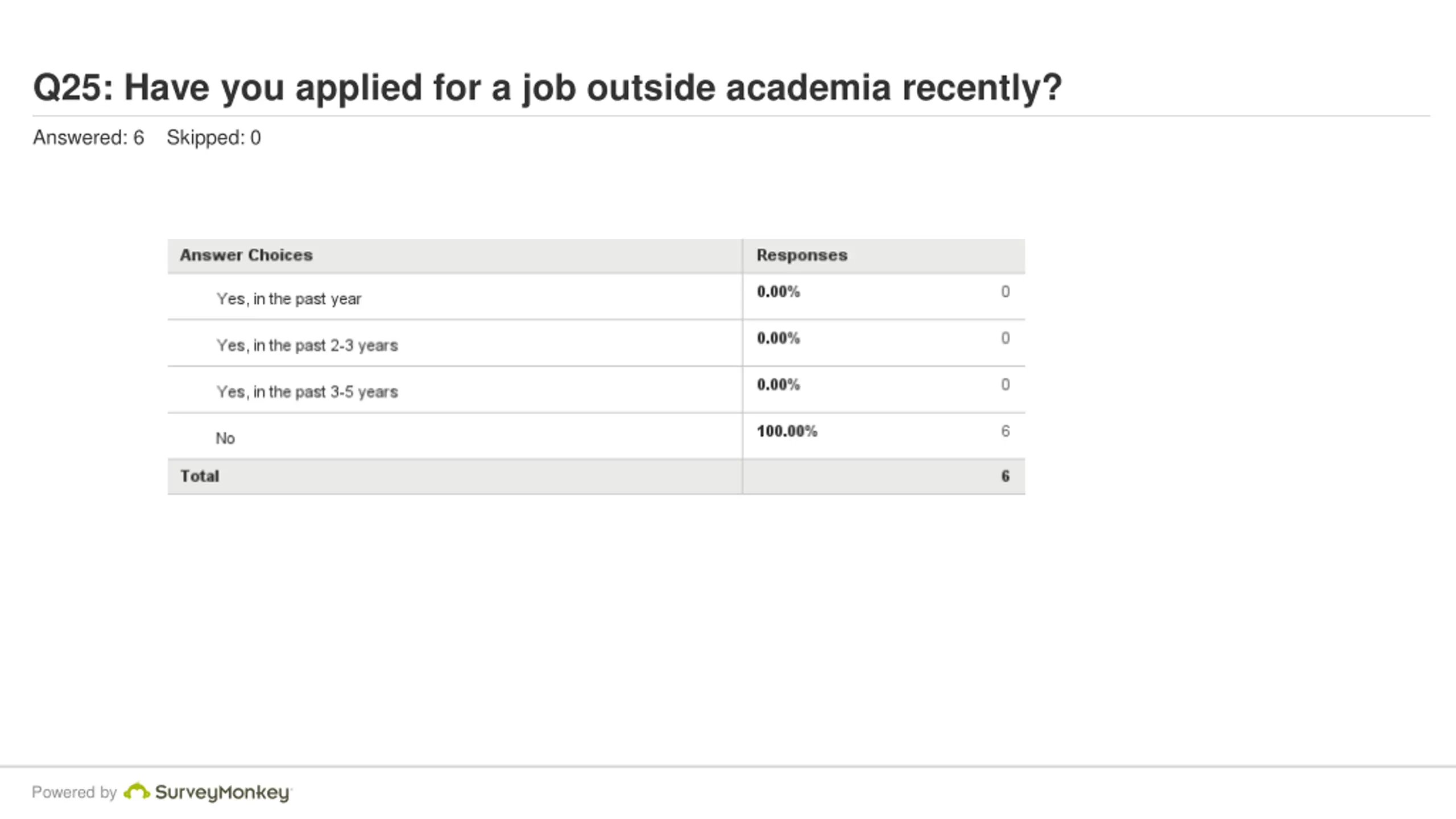Select the 'Answer Choices' column header
Screen dimensions: 1456x819
[x=246, y=255]
